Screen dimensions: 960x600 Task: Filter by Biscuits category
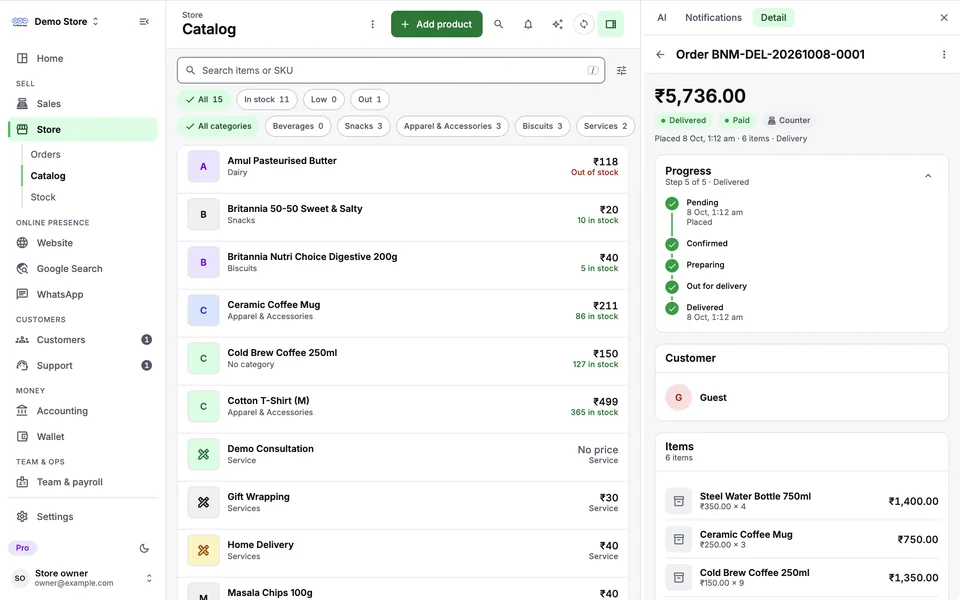[x=542, y=126]
